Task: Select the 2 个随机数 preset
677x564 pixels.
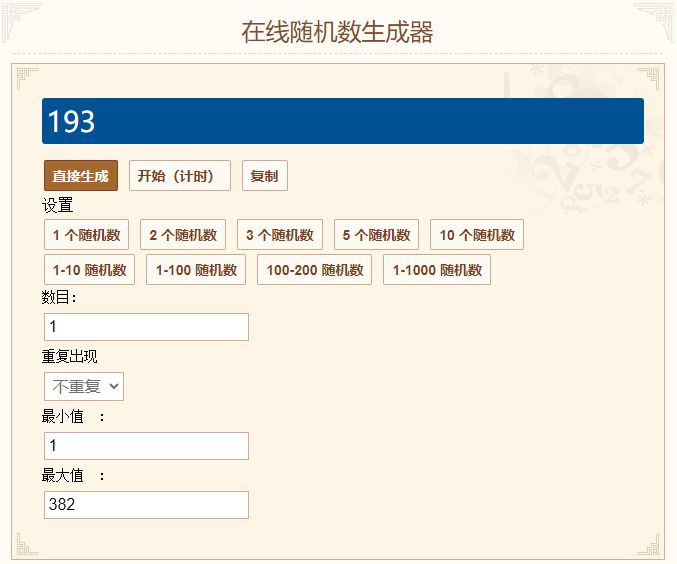Action: click(x=183, y=234)
